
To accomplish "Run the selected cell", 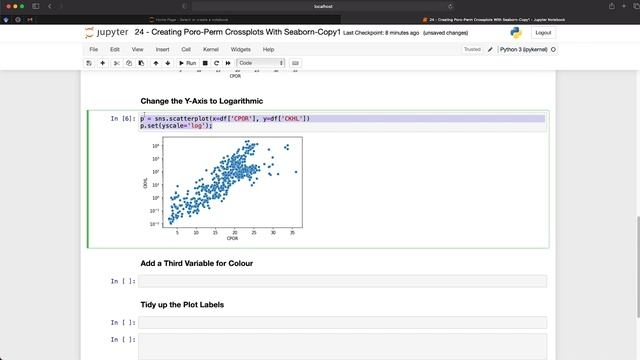I will 187,63.
